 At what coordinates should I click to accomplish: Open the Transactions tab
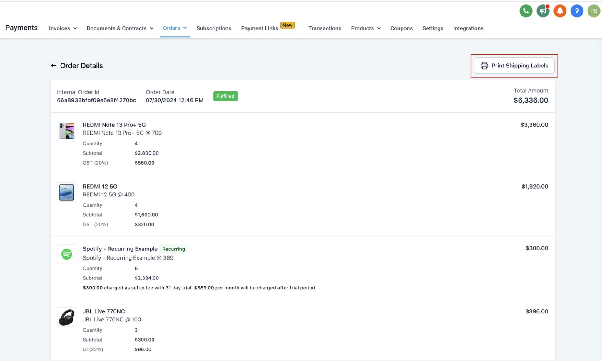point(325,28)
